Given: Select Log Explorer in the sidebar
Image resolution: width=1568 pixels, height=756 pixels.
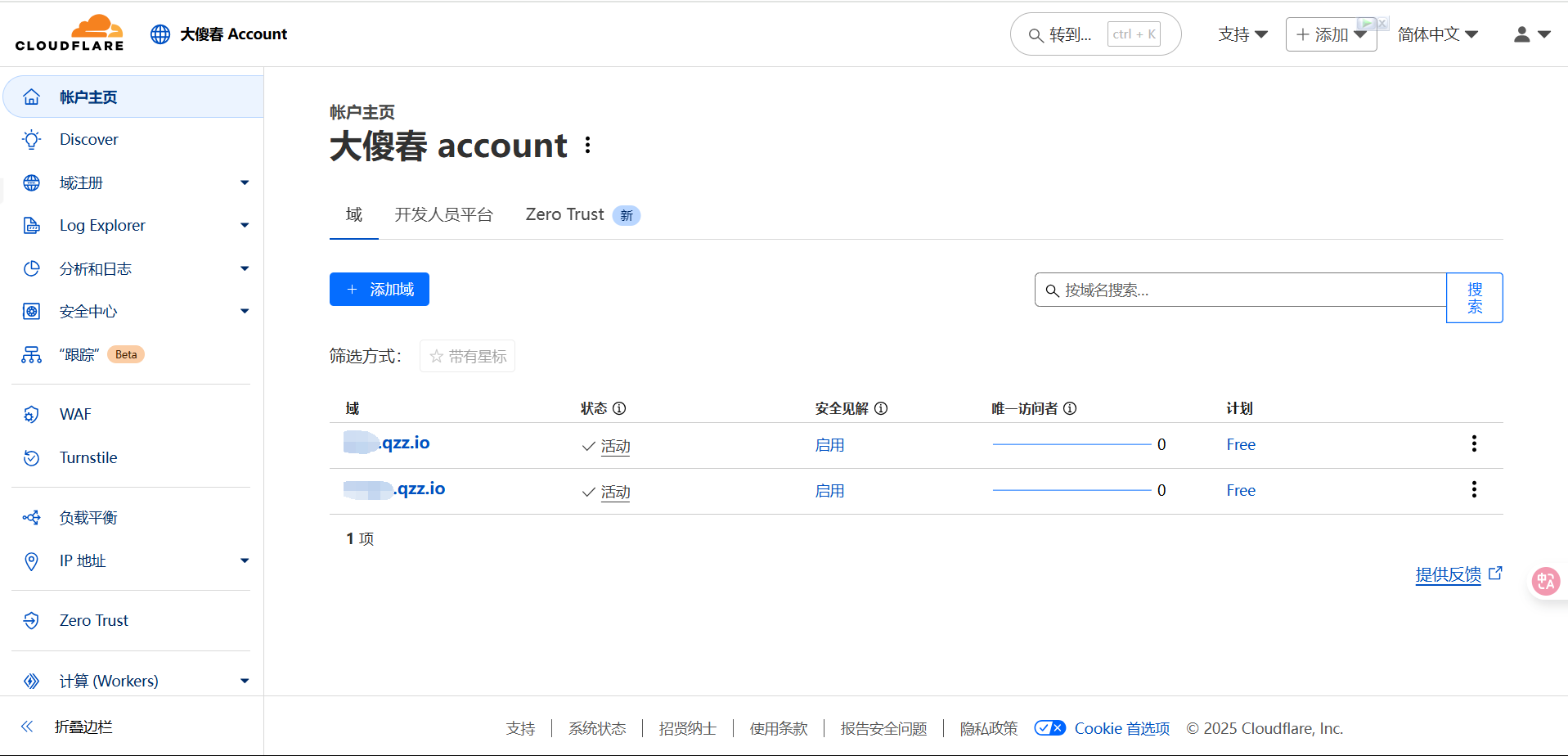Looking at the screenshot, I should pyautogui.click(x=102, y=225).
